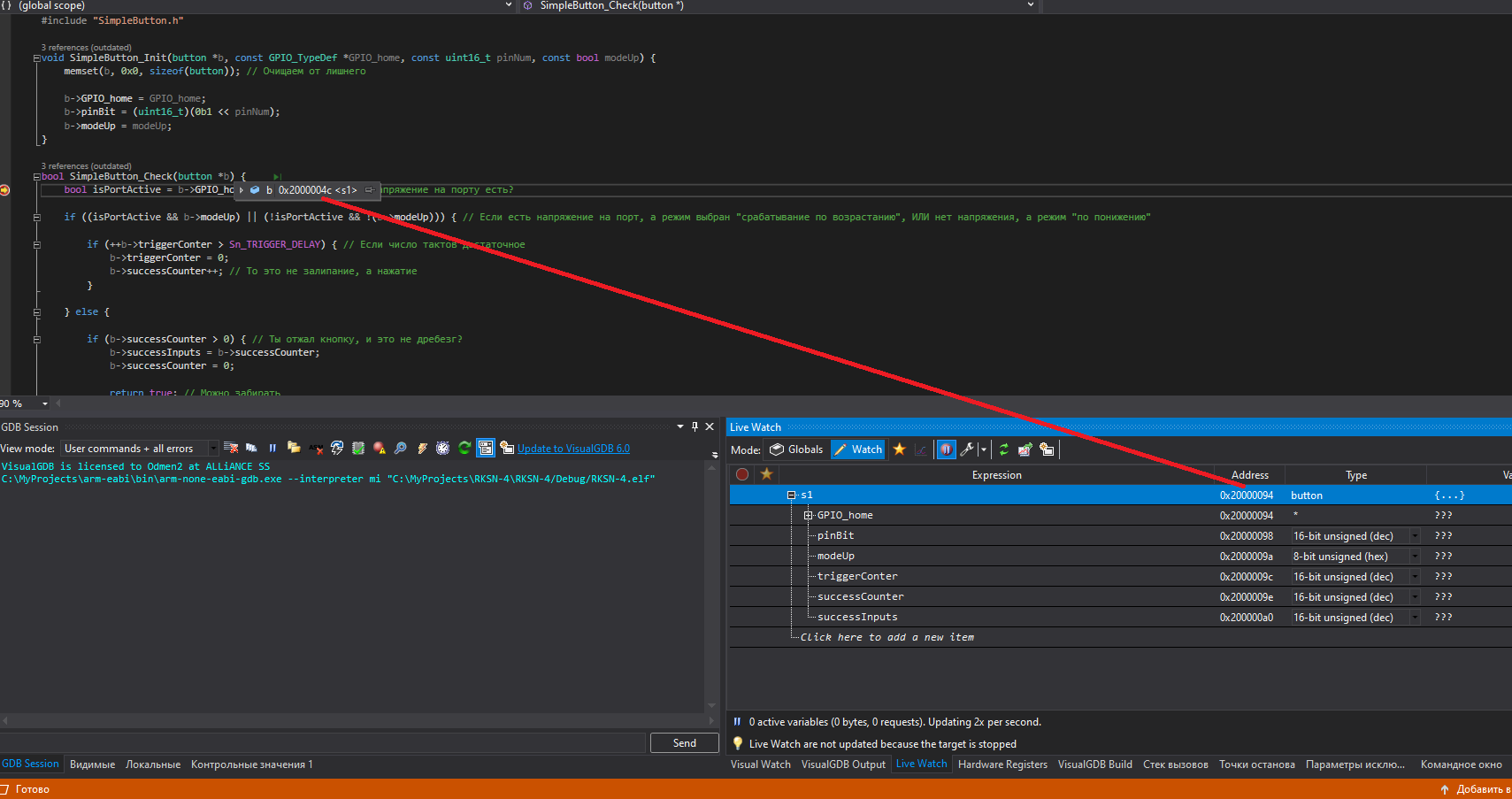Open the View mode dropdown
Screen dimensions: 1512x799
coord(140,449)
